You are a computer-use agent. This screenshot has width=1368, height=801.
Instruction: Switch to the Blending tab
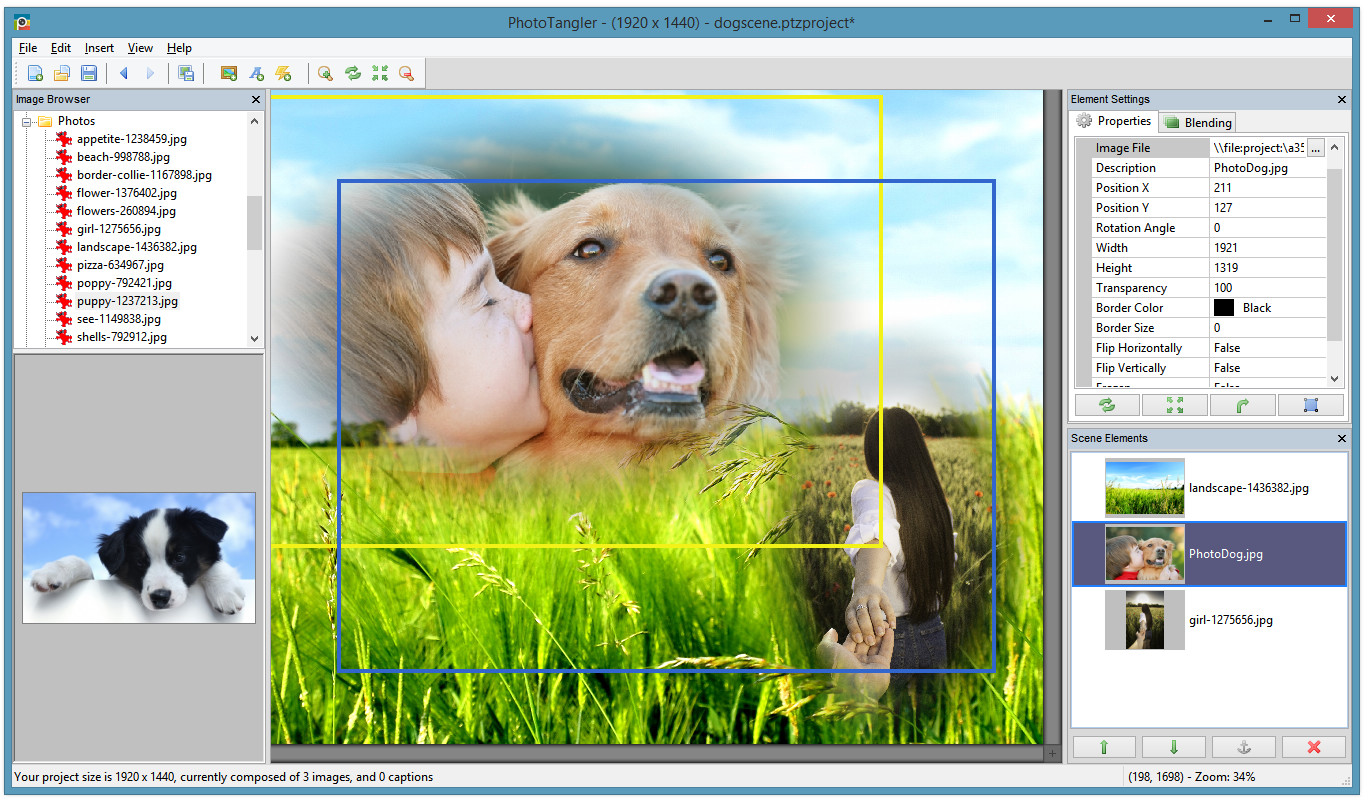click(x=1196, y=121)
